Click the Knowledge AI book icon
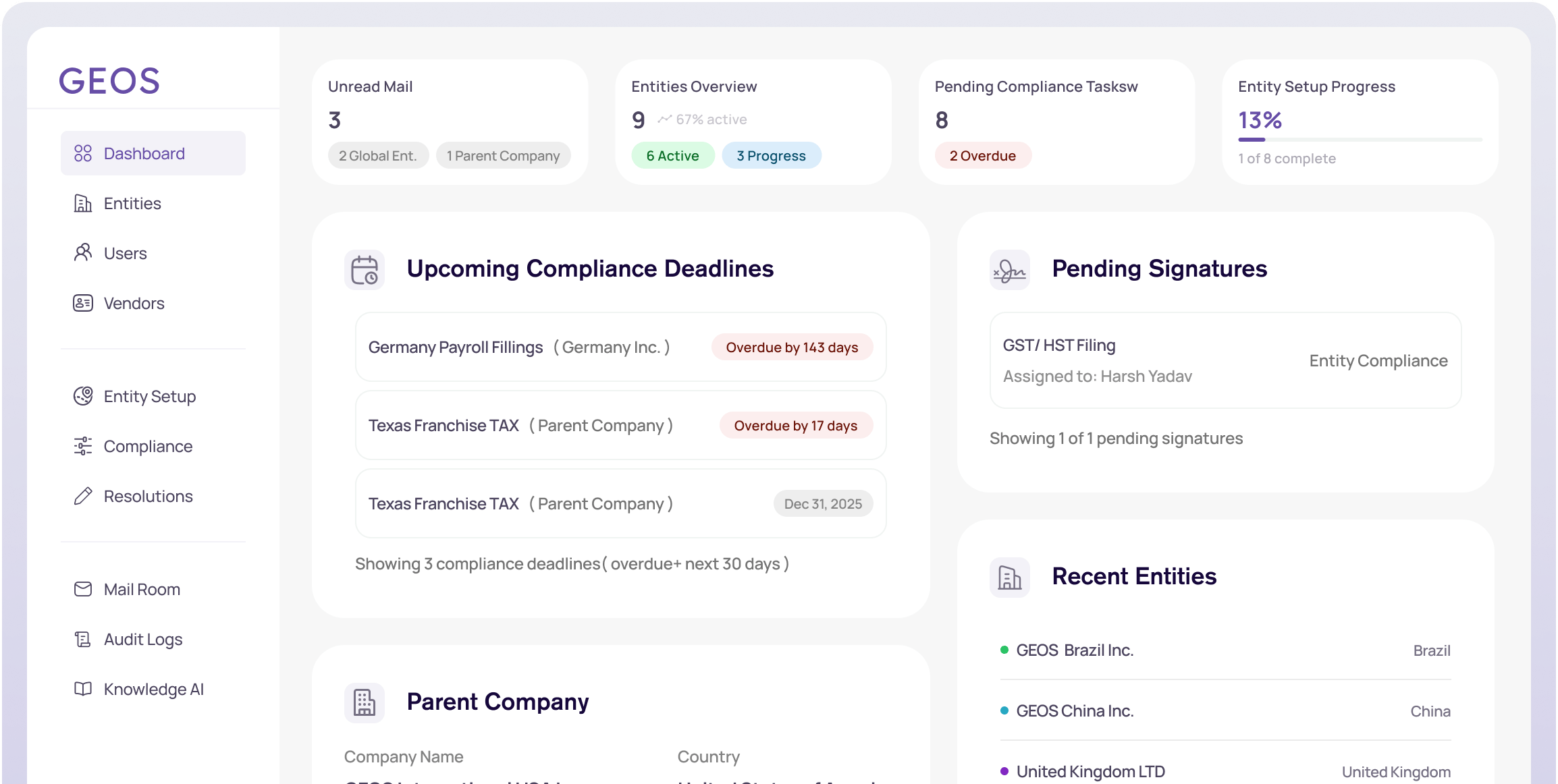This screenshot has height=784, width=1558. pyautogui.click(x=83, y=689)
